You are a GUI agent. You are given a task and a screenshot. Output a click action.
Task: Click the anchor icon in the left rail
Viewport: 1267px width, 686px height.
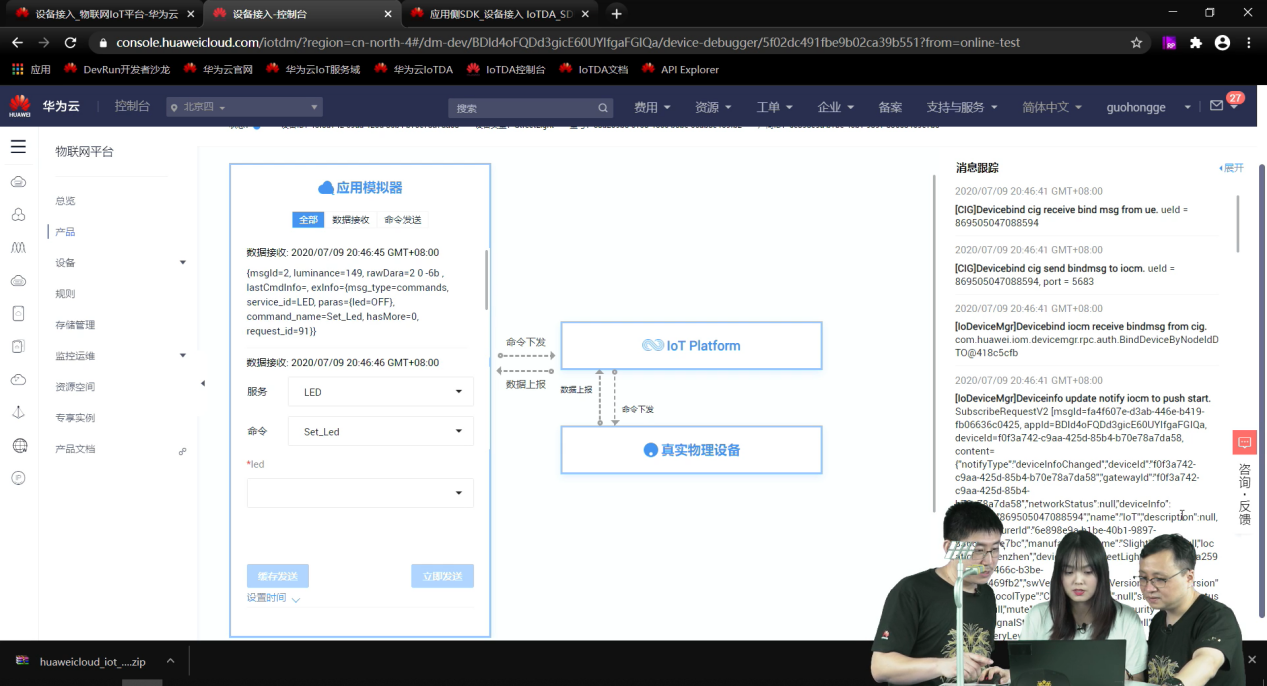[x=18, y=412]
